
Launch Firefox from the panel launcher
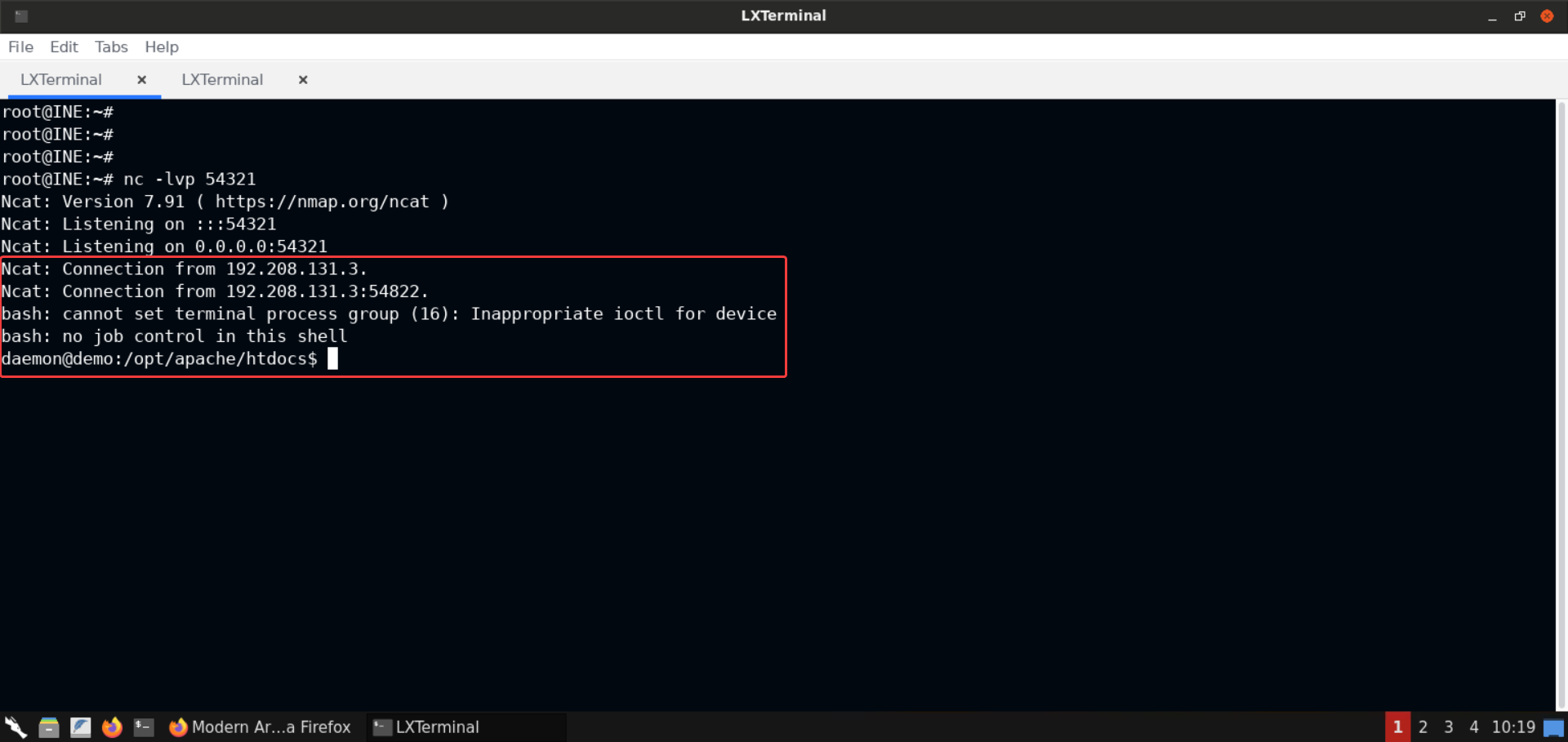[x=112, y=726]
